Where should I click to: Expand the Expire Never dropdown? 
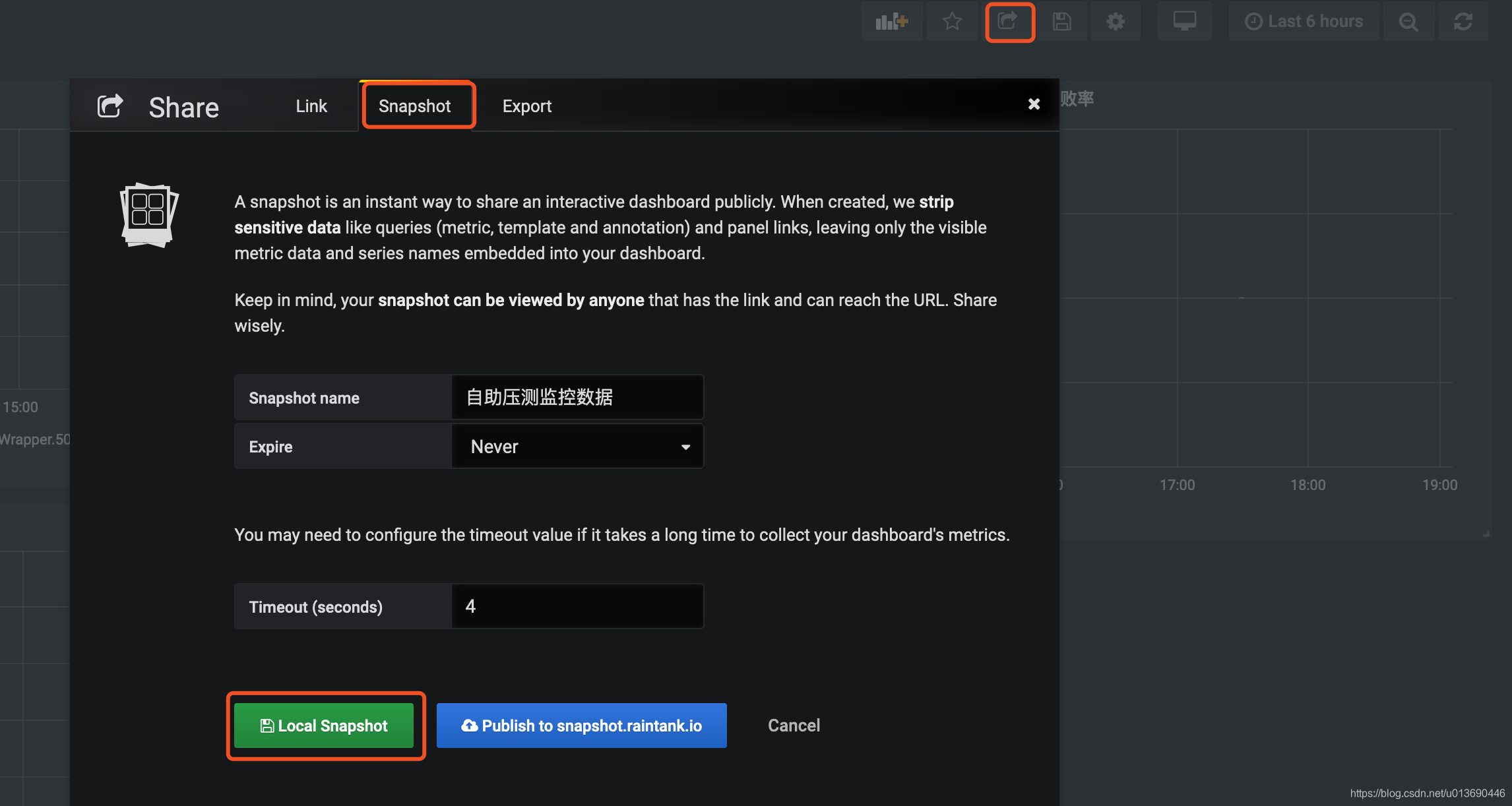click(577, 447)
